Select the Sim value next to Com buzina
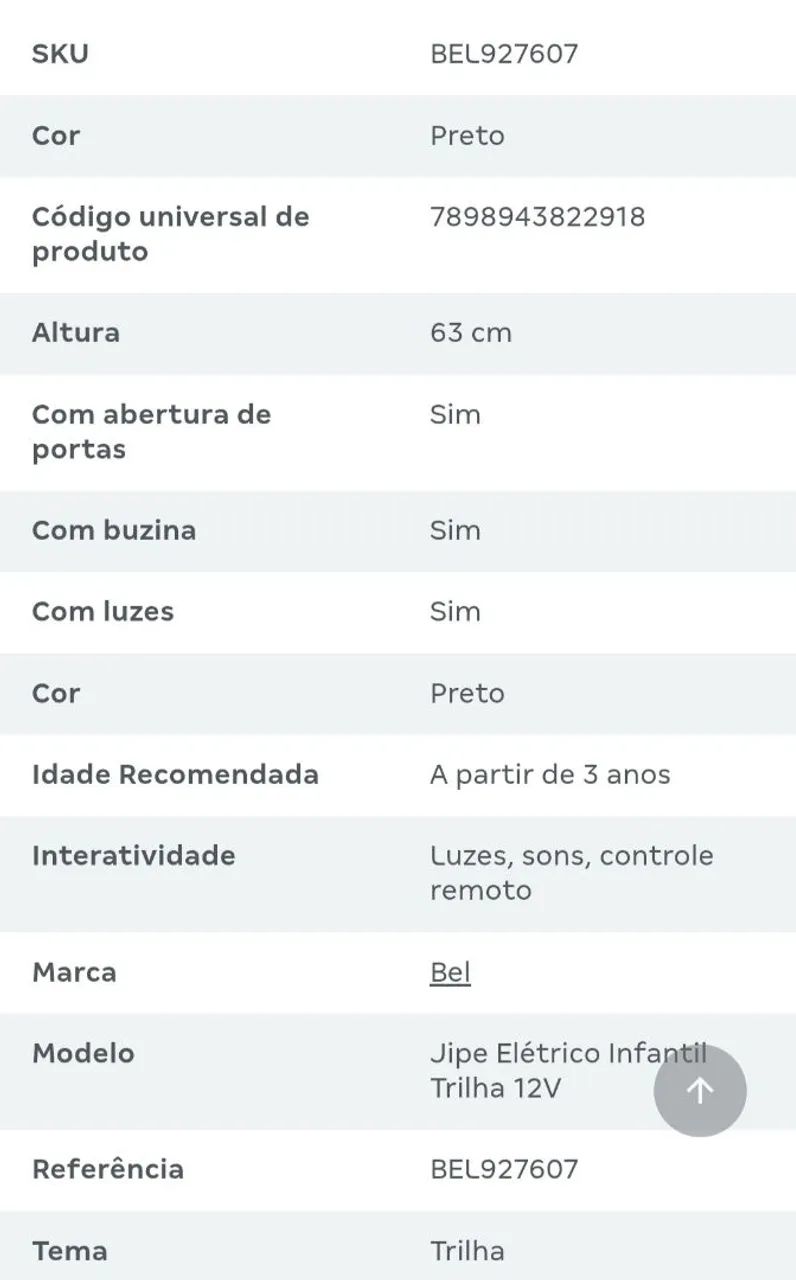Image resolution: width=796 pixels, height=1280 pixels. pyautogui.click(x=455, y=530)
